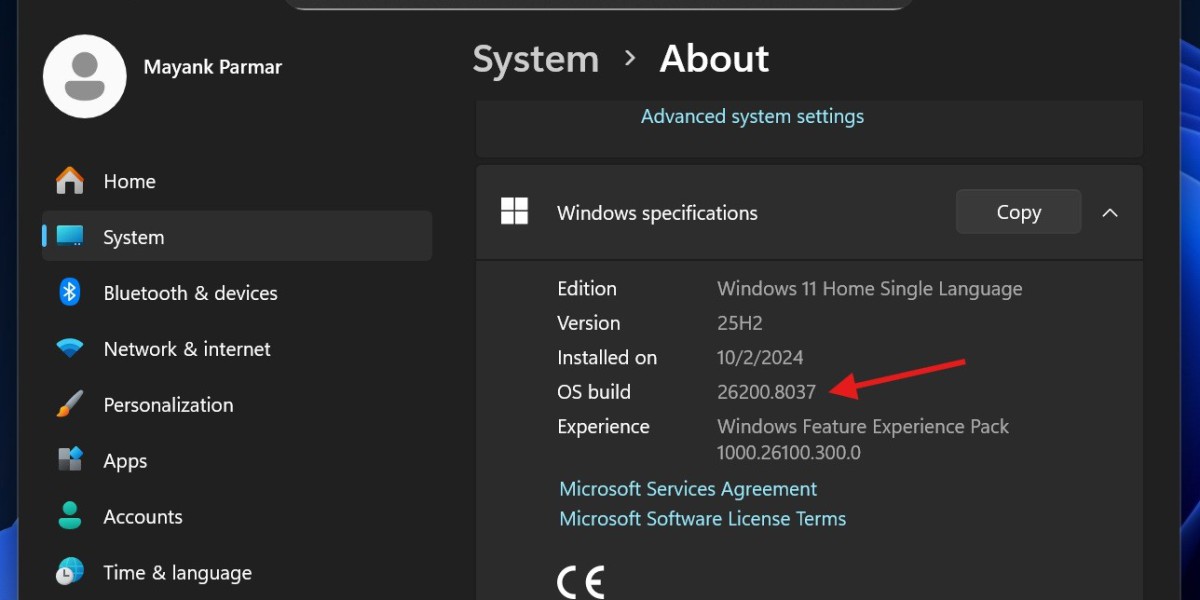This screenshot has height=600, width=1200.
Task: Select the Personalization paintbrush icon
Action: [70, 405]
